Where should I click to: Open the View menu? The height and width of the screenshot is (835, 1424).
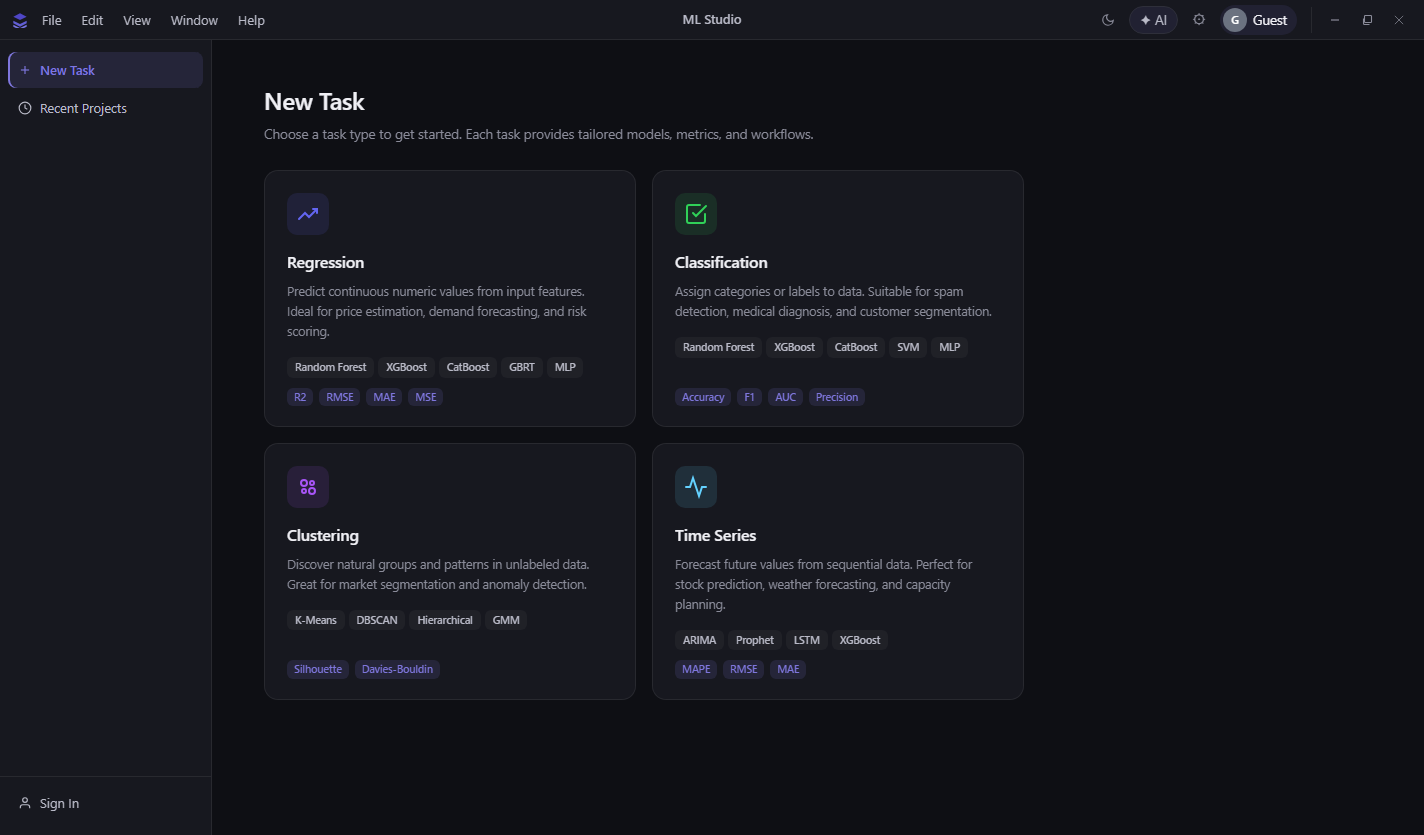click(137, 20)
